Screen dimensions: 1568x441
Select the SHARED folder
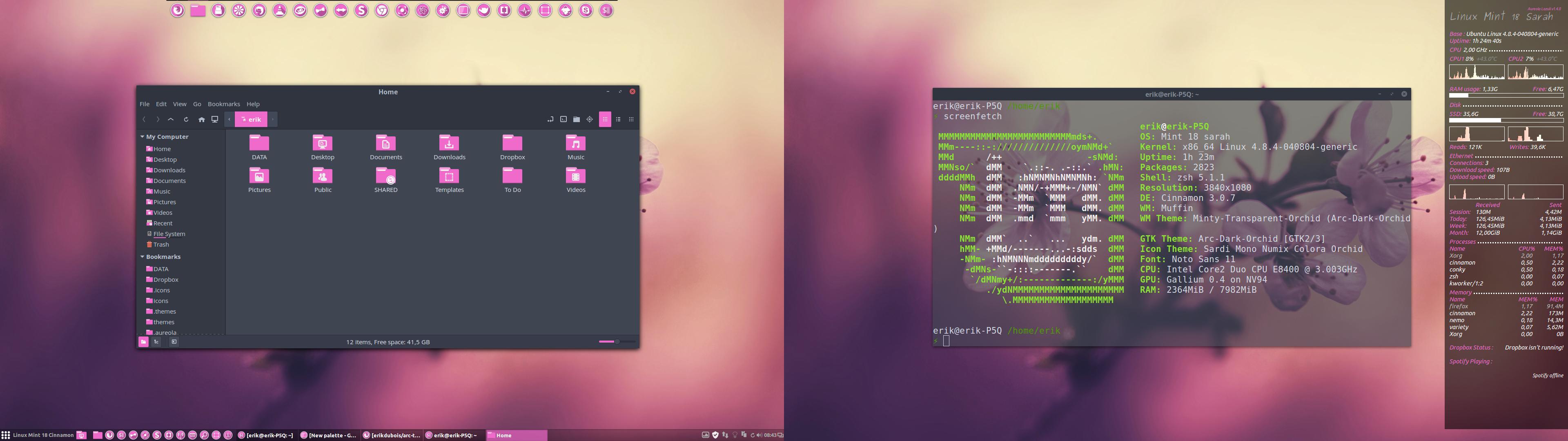coord(386,180)
